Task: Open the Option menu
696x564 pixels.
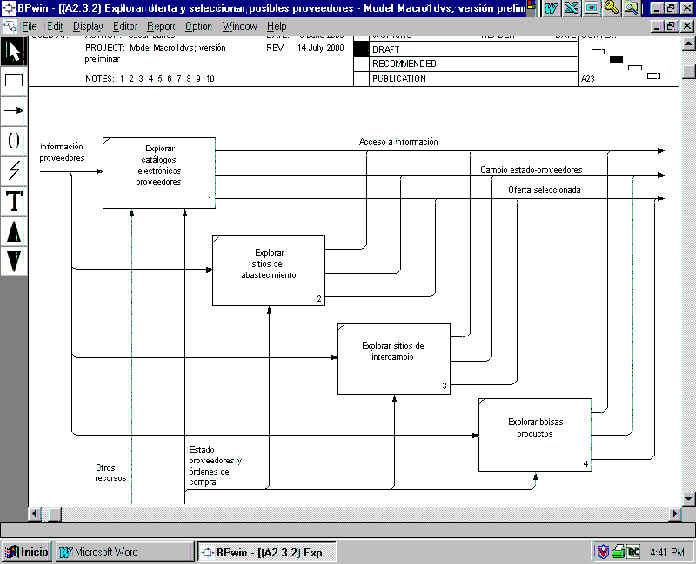Action: click(x=198, y=27)
